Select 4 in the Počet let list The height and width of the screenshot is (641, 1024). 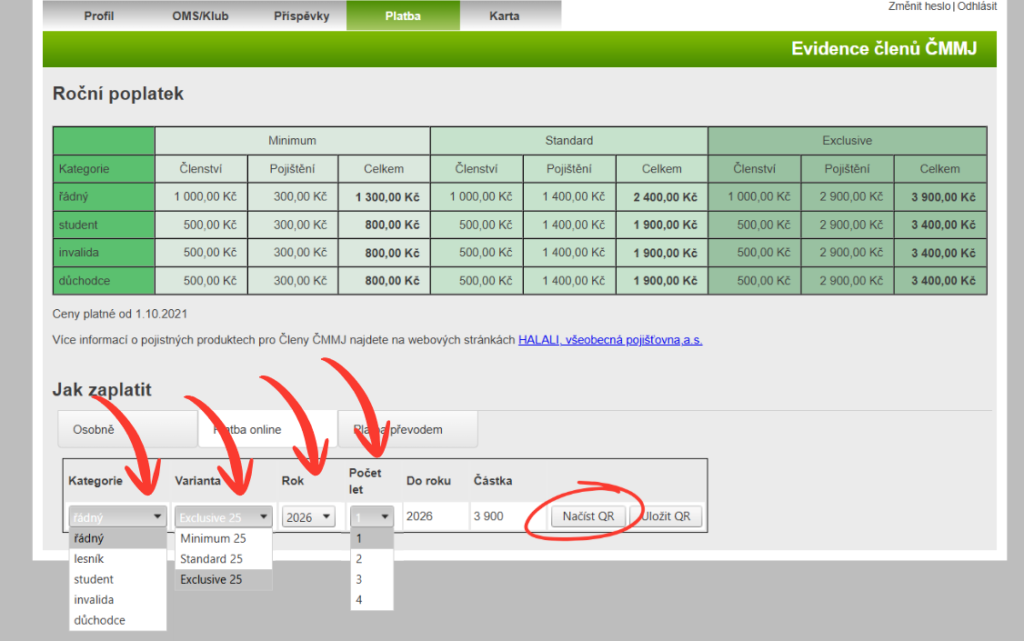click(372, 599)
